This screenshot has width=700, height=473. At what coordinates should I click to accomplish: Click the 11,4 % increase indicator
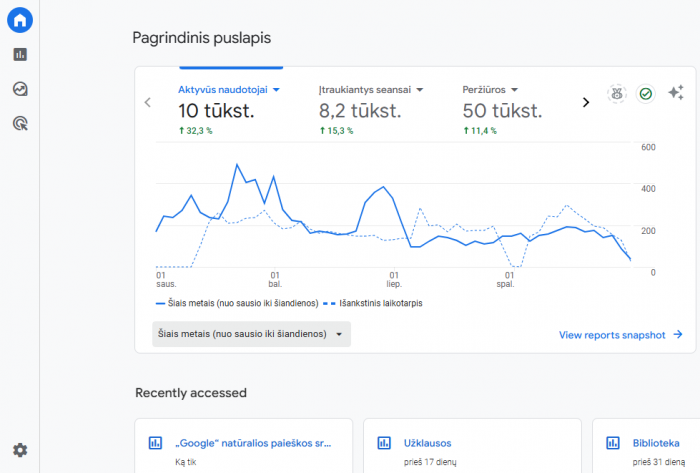click(x=480, y=131)
